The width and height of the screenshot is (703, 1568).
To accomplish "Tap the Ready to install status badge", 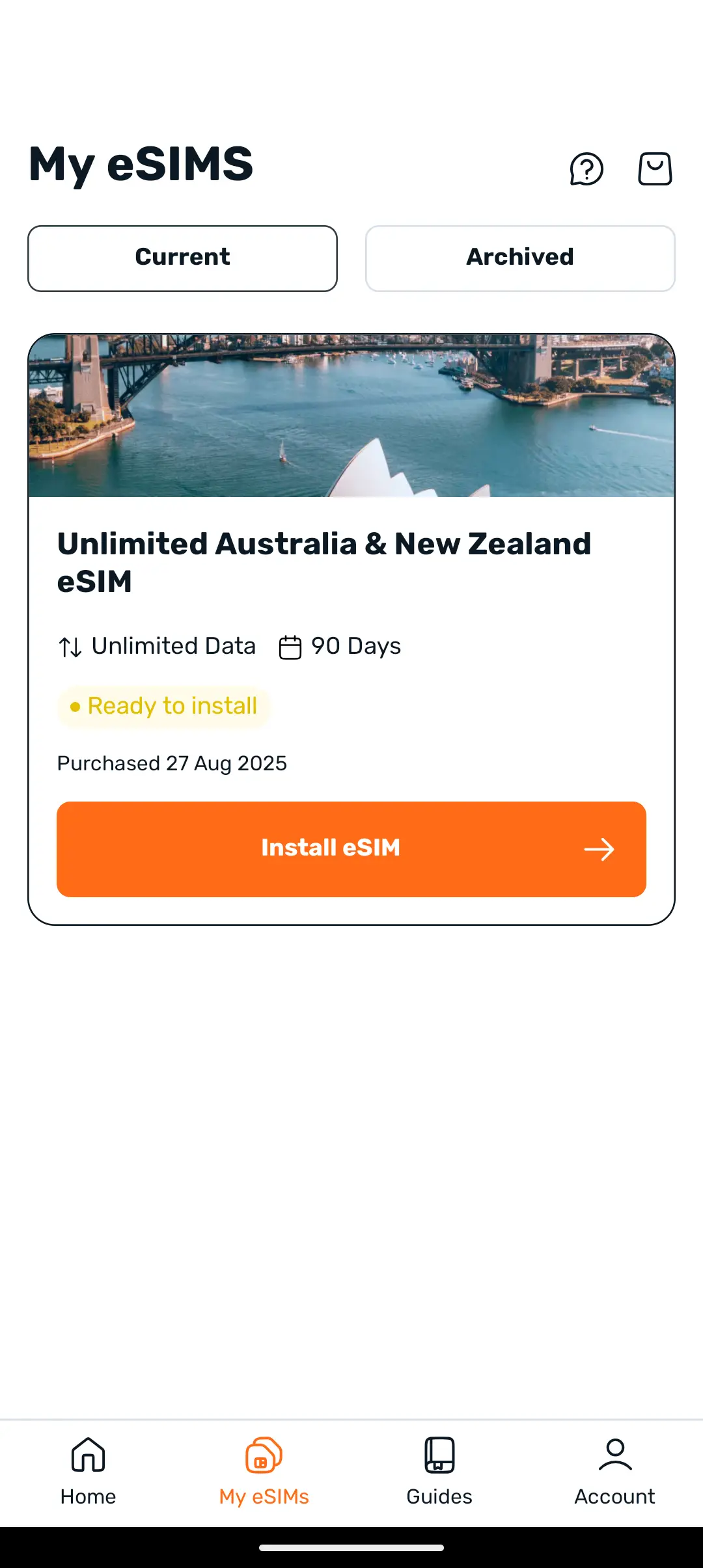I will pyautogui.click(x=164, y=707).
